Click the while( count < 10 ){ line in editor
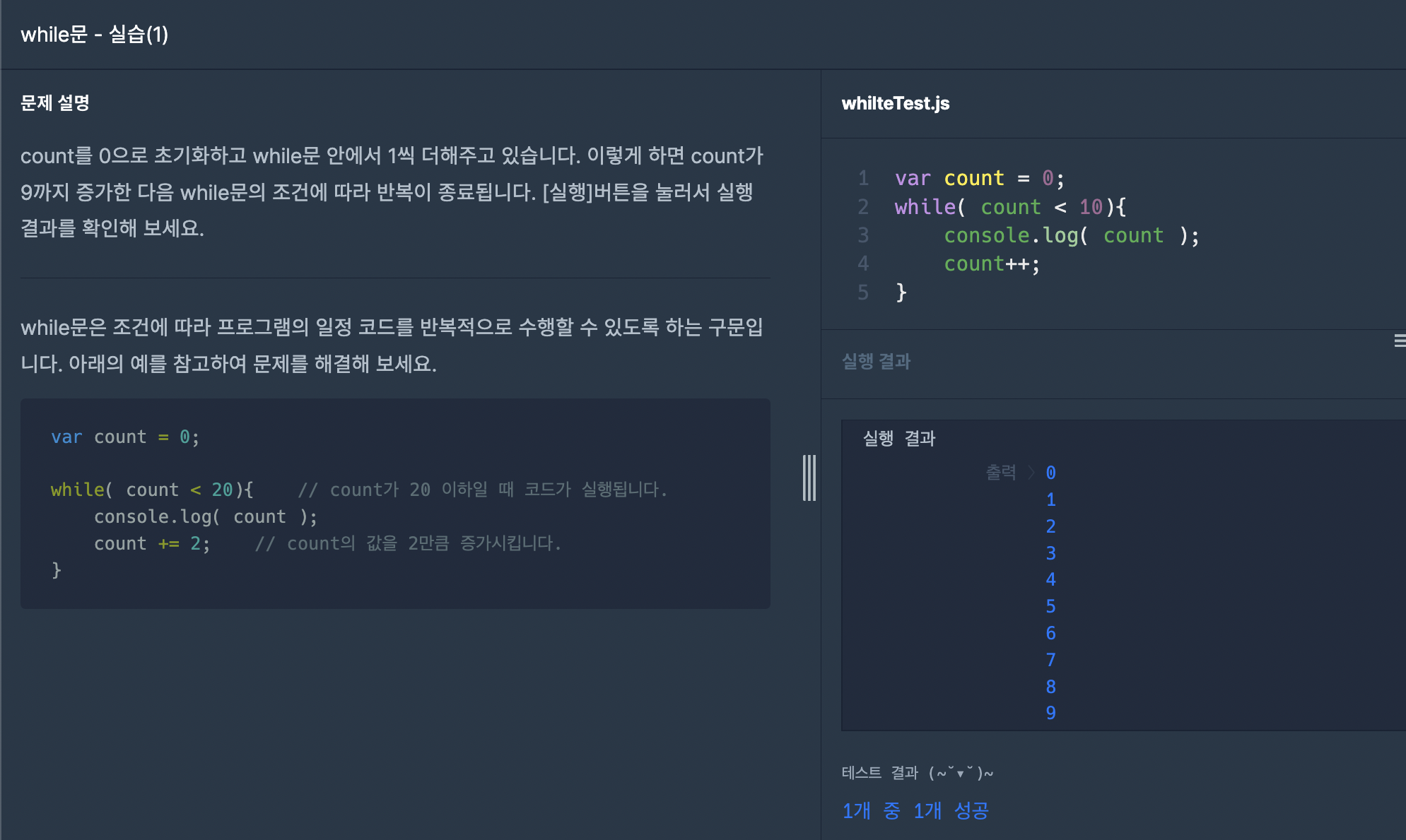Image resolution: width=1406 pixels, height=840 pixels. (1010, 207)
